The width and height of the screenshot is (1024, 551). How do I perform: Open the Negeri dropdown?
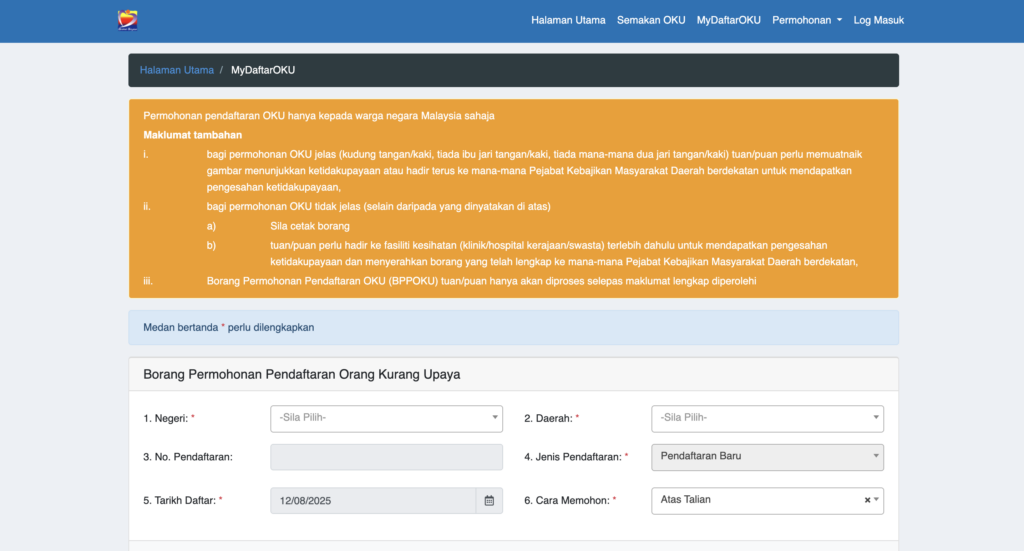386,418
